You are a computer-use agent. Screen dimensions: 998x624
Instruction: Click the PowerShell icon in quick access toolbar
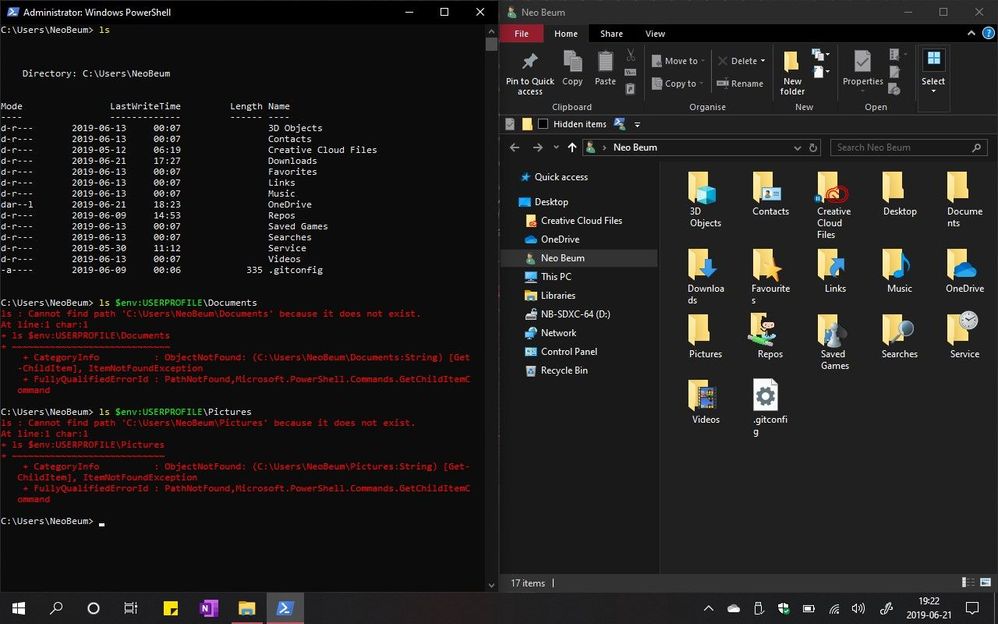619,124
